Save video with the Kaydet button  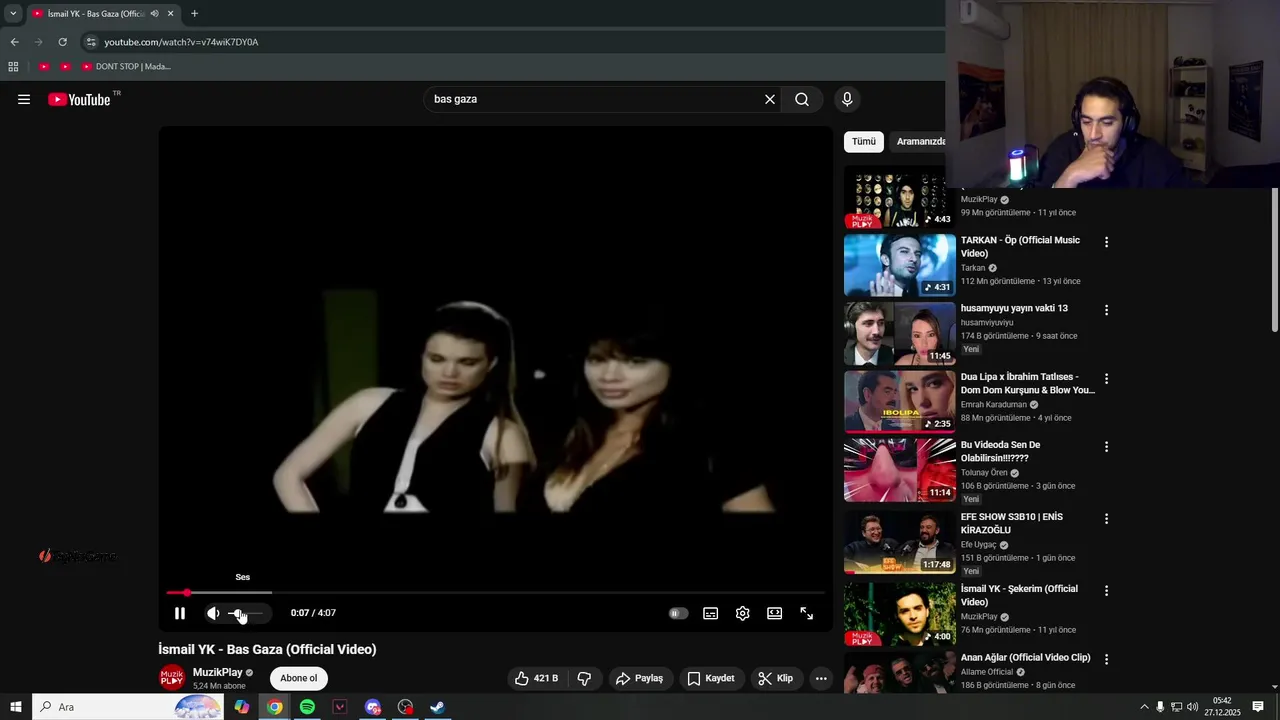pyautogui.click(x=711, y=678)
